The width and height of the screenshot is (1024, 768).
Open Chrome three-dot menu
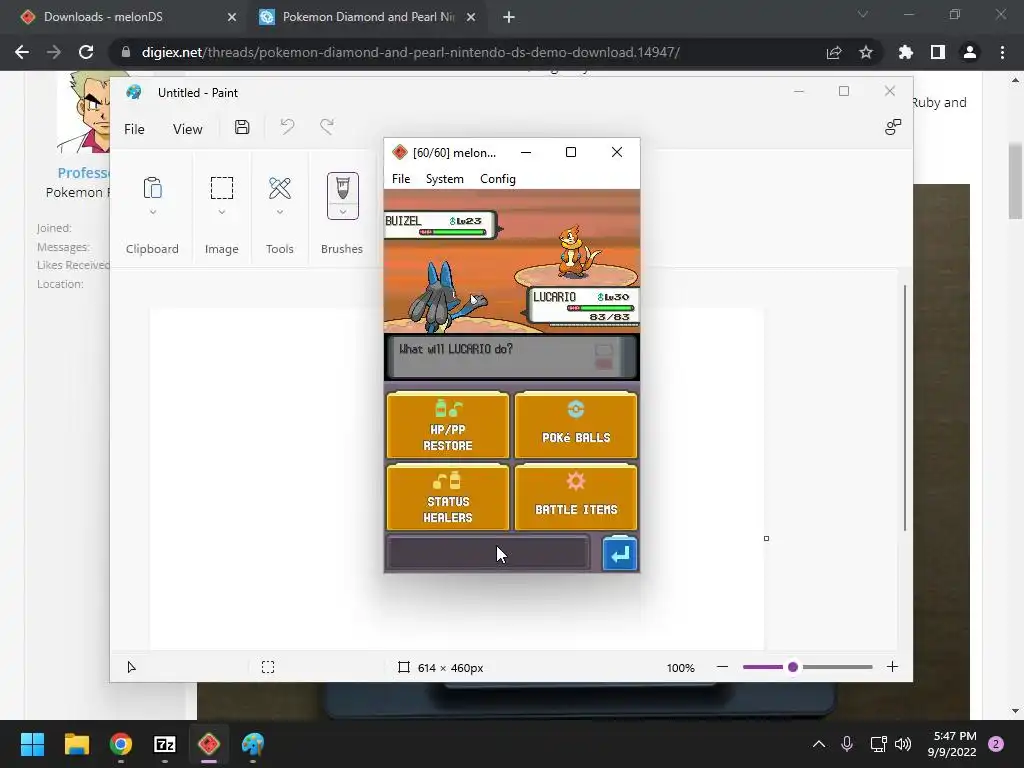tap(1002, 52)
